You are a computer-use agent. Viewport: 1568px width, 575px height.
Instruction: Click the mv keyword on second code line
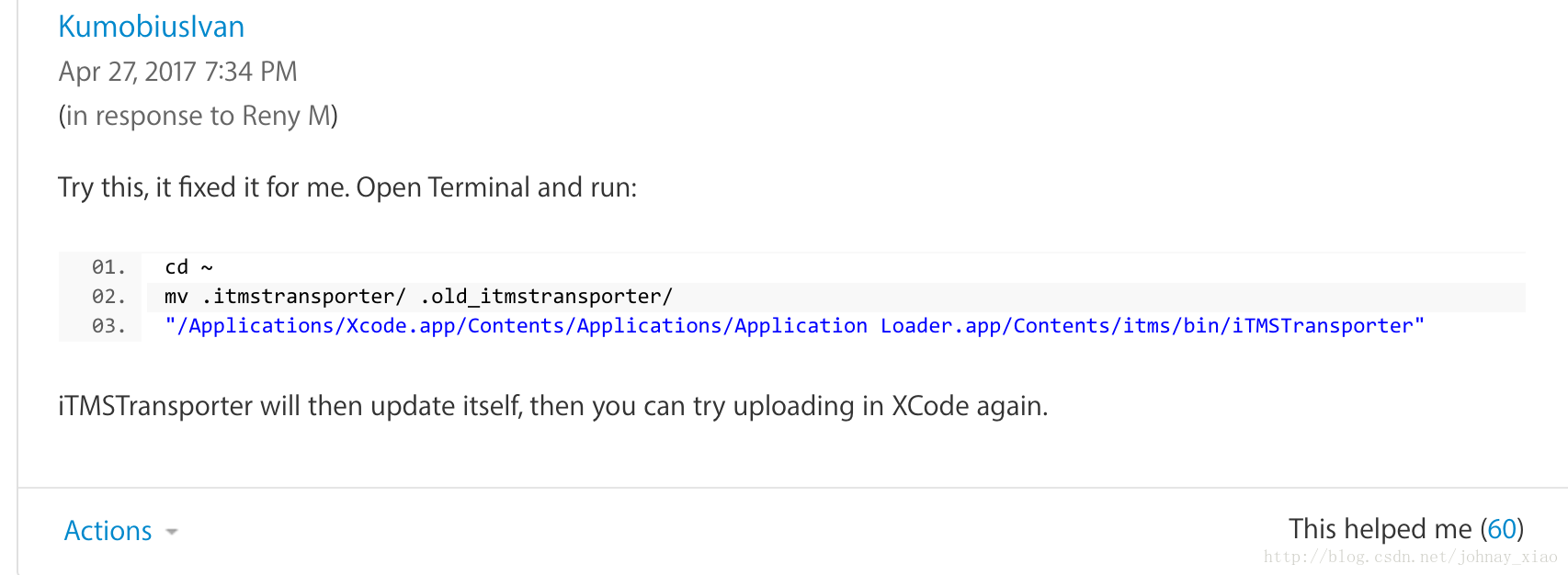176,297
